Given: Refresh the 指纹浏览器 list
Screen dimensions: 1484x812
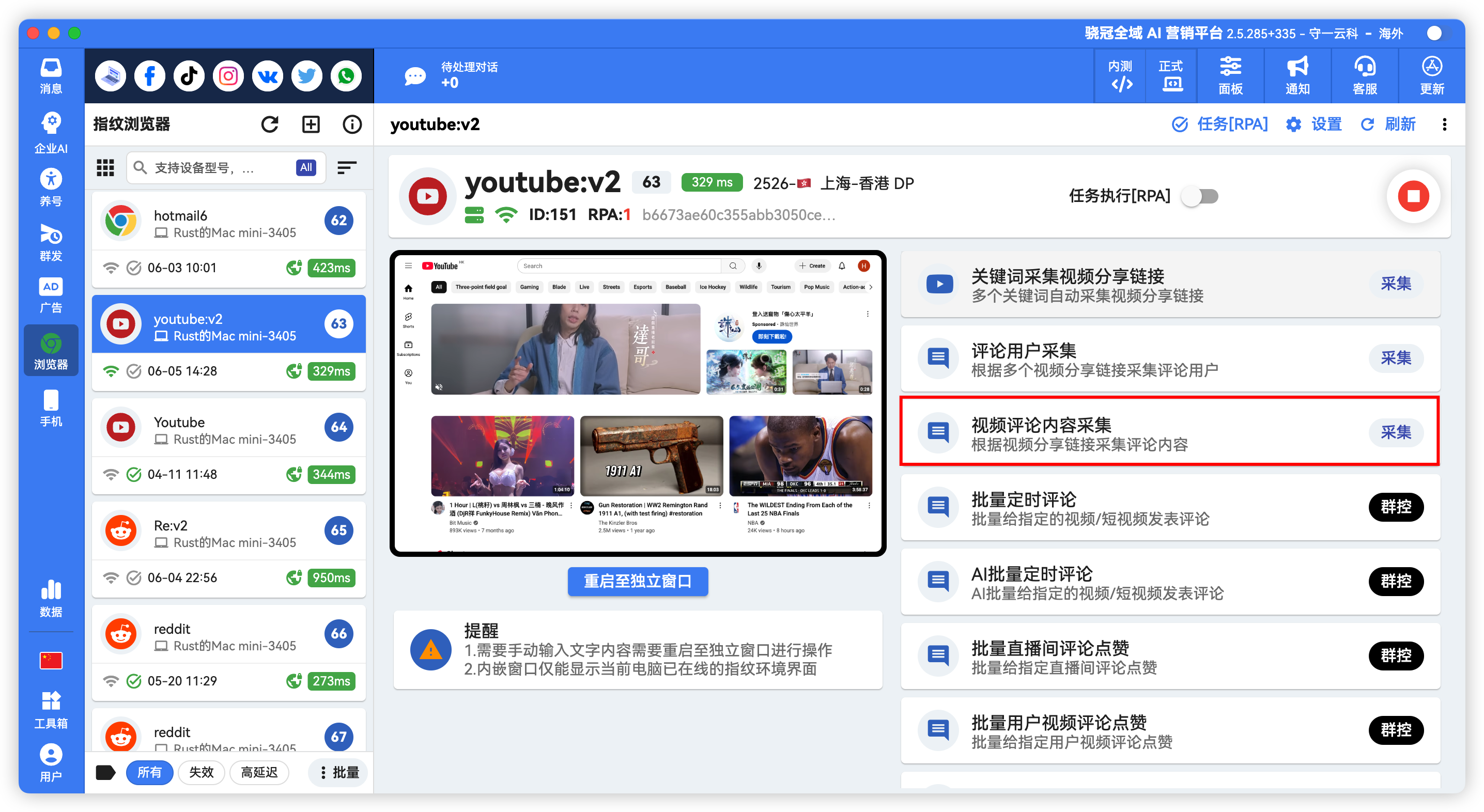Looking at the screenshot, I should click(270, 124).
